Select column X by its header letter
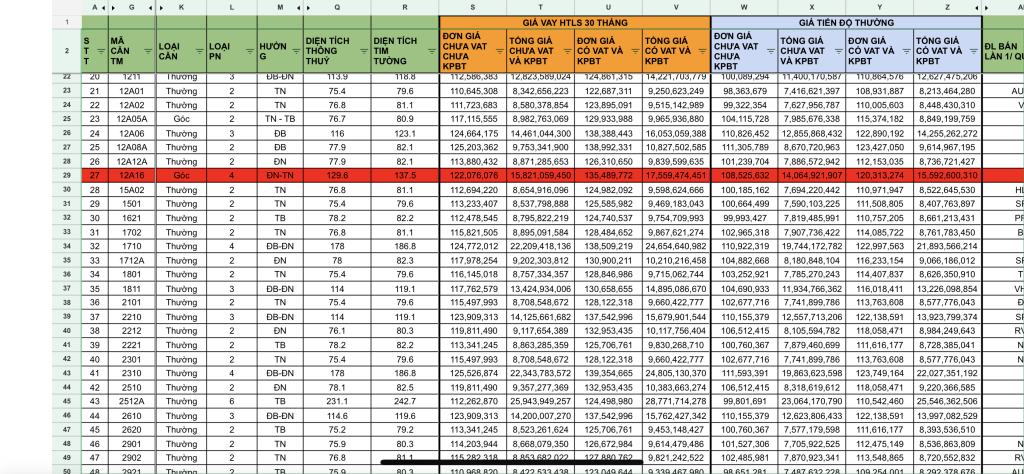 tap(812, 7)
